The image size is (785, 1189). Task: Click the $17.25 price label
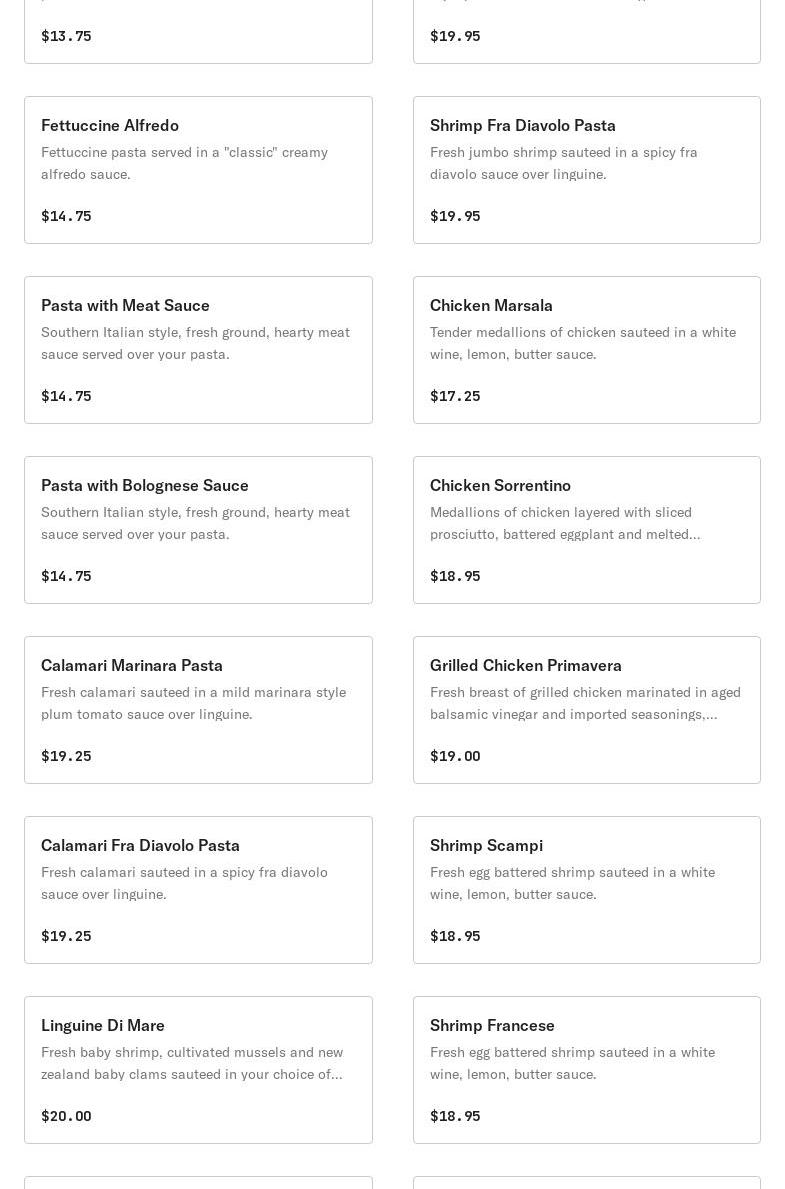(x=455, y=396)
